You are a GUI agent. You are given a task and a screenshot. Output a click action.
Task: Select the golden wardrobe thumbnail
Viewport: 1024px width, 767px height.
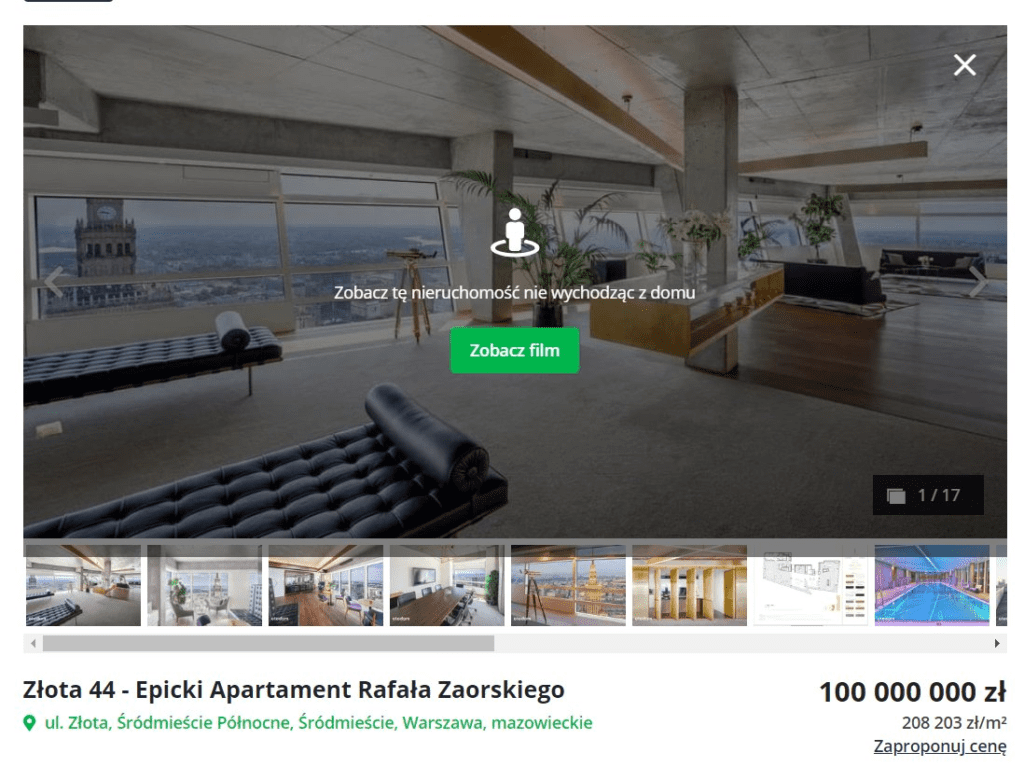pyautogui.click(x=690, y=585)
